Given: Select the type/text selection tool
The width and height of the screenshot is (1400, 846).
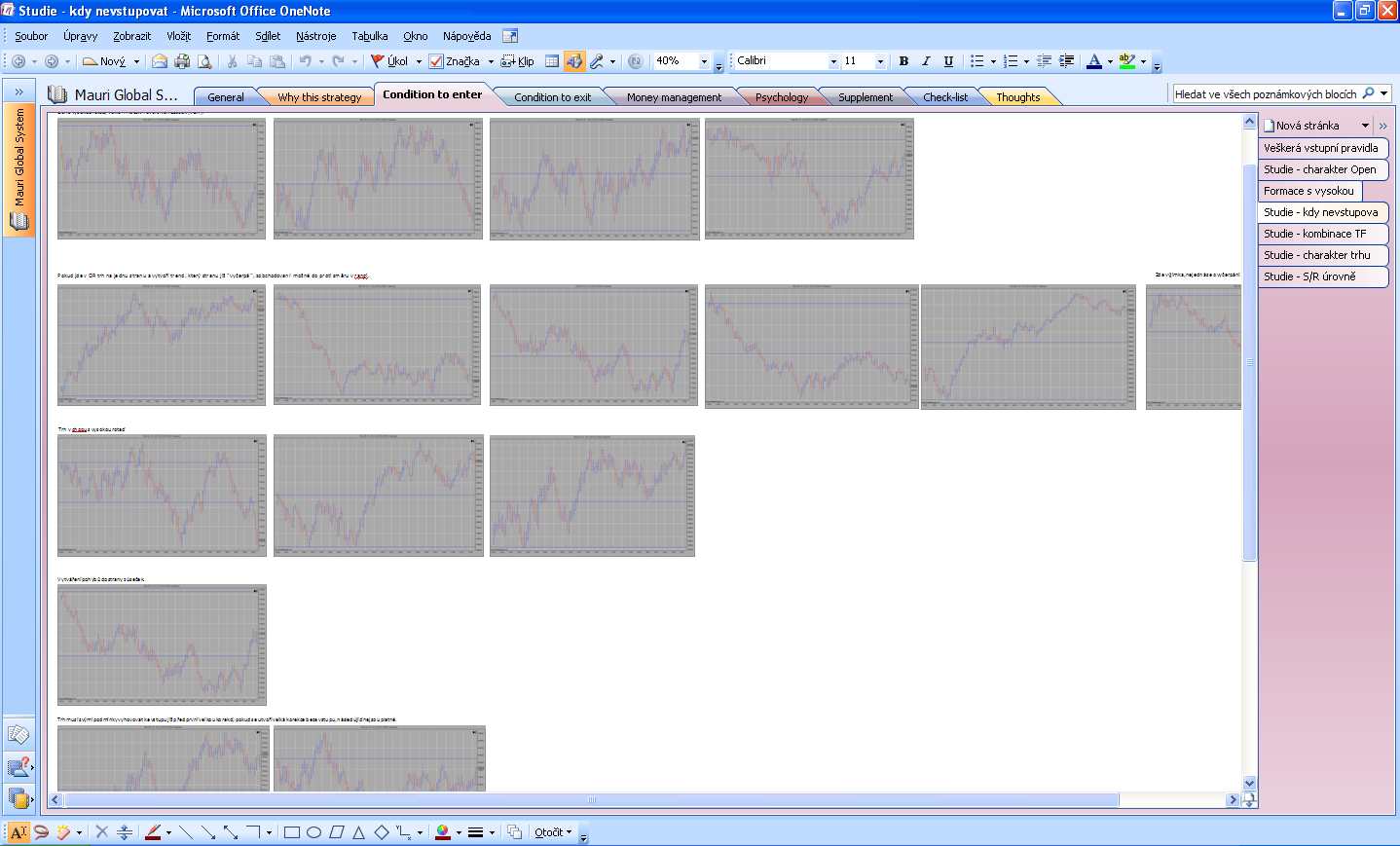Looking at the screenshot, I should coord(18,832).
